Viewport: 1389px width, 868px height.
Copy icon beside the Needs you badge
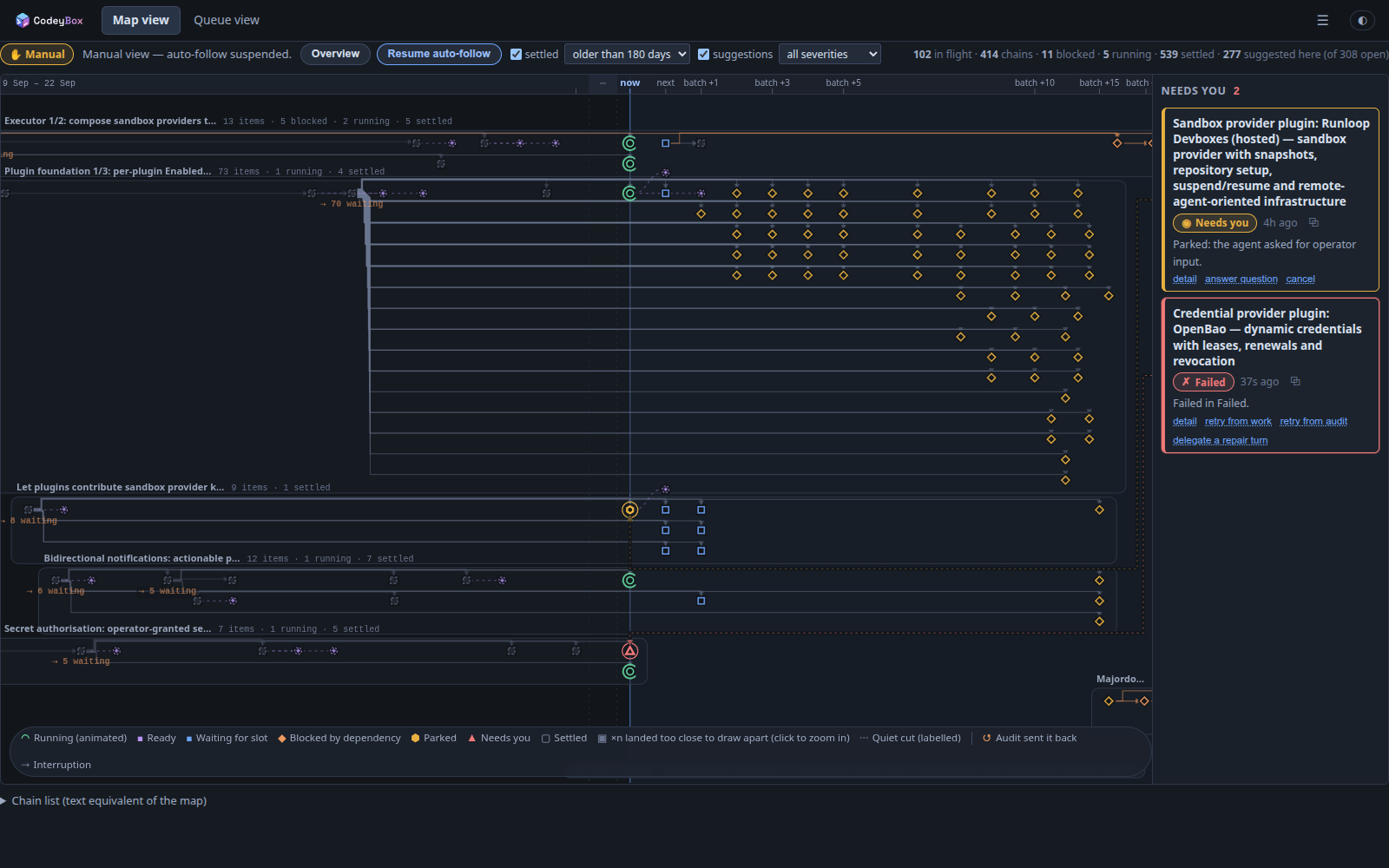(1313, 223)
